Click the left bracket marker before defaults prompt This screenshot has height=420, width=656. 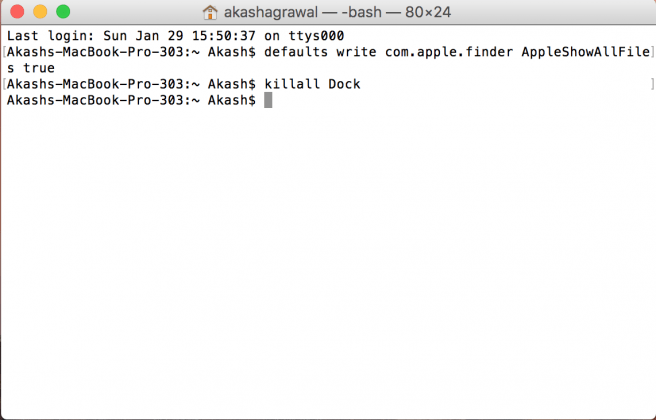[x=4, y=52]
